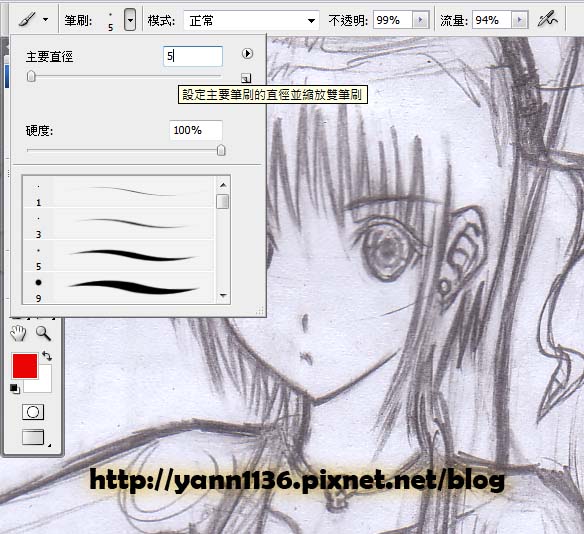Viewport: 584px width, 534px height.
Task: Click the red foreground color swatch
Action: click(x=25, y=366)
